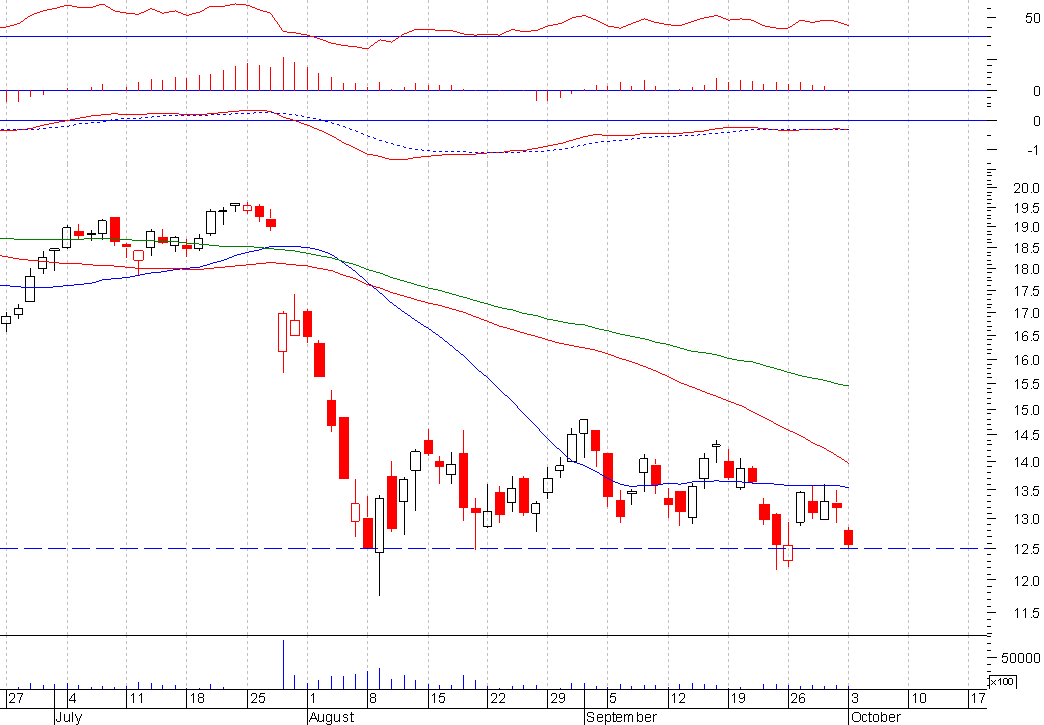Select the x100 volume multiplier box

click(1001, 682)
